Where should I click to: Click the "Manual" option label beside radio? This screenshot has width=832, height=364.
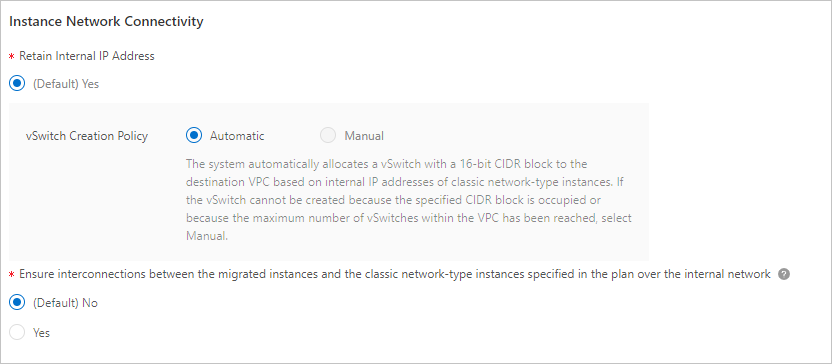(364, 136)
